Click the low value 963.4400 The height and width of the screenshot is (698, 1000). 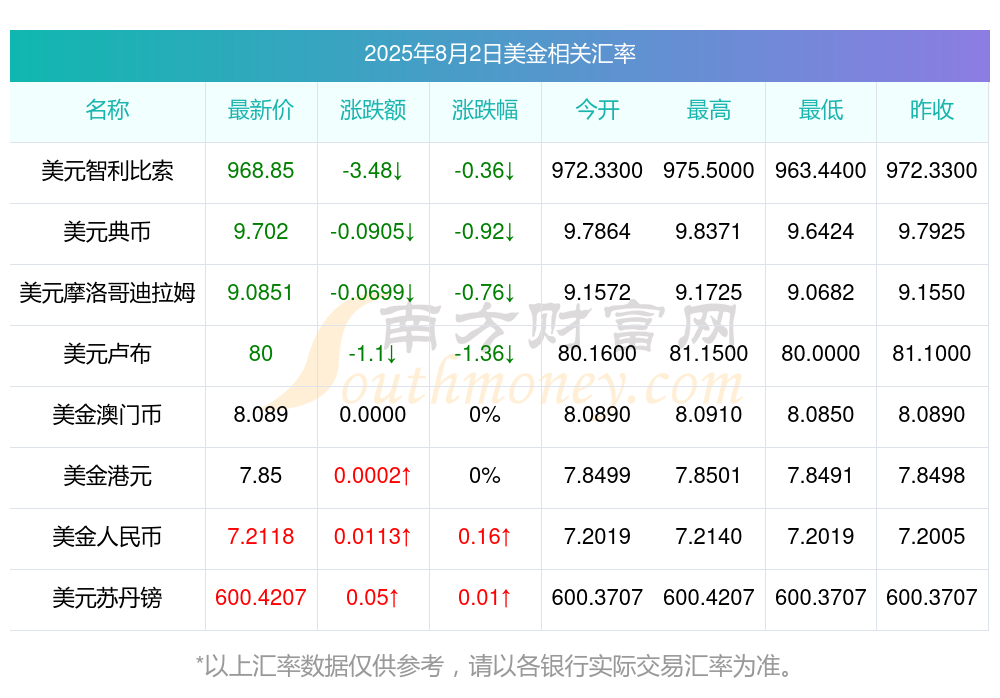(821, 170)
